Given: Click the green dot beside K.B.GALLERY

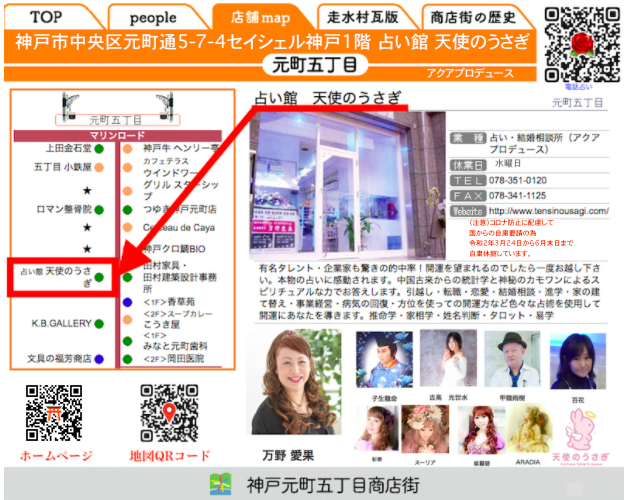Looking at the screenshot, I should (100, 324).
